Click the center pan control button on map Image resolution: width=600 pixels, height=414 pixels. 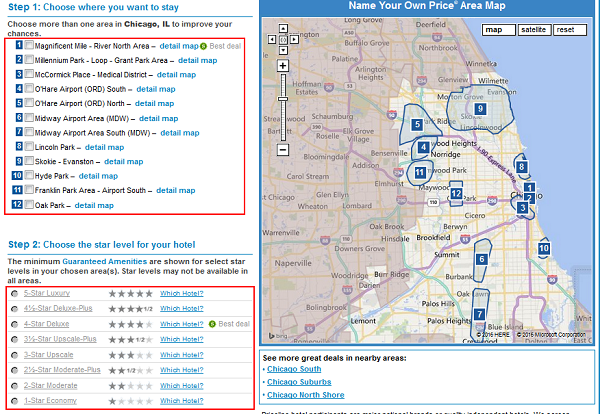[283, 39]
